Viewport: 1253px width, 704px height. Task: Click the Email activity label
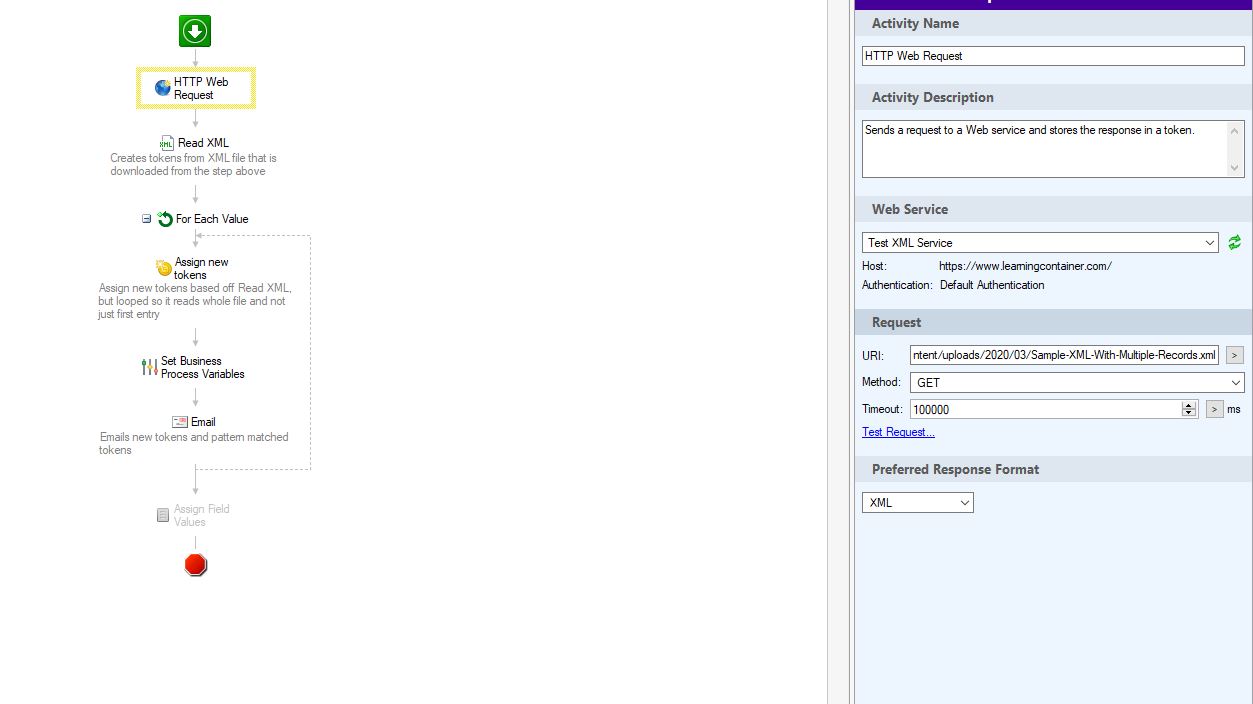coord(203,422)
